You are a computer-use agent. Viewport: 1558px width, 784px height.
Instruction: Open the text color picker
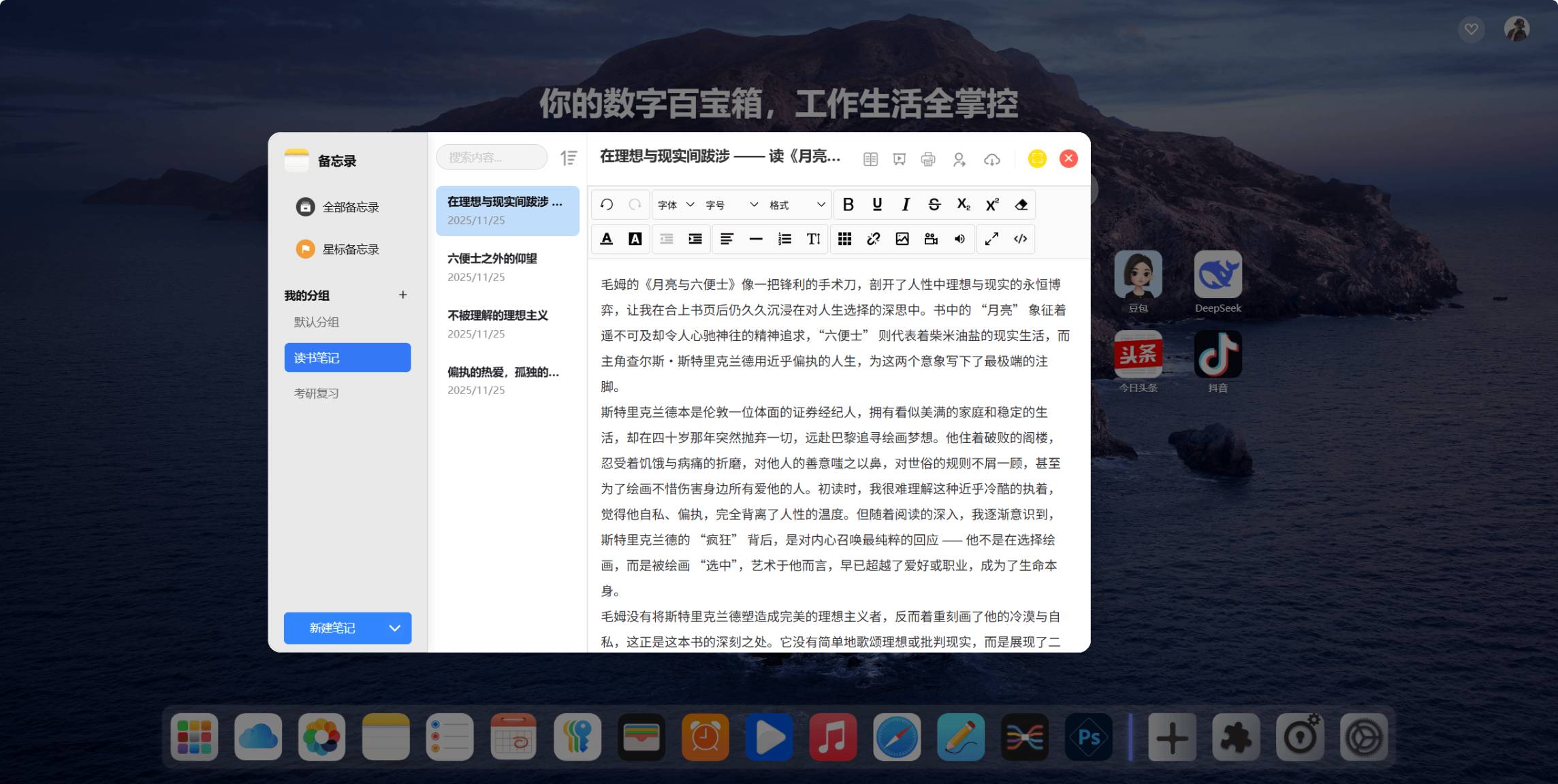click(606, 239)
